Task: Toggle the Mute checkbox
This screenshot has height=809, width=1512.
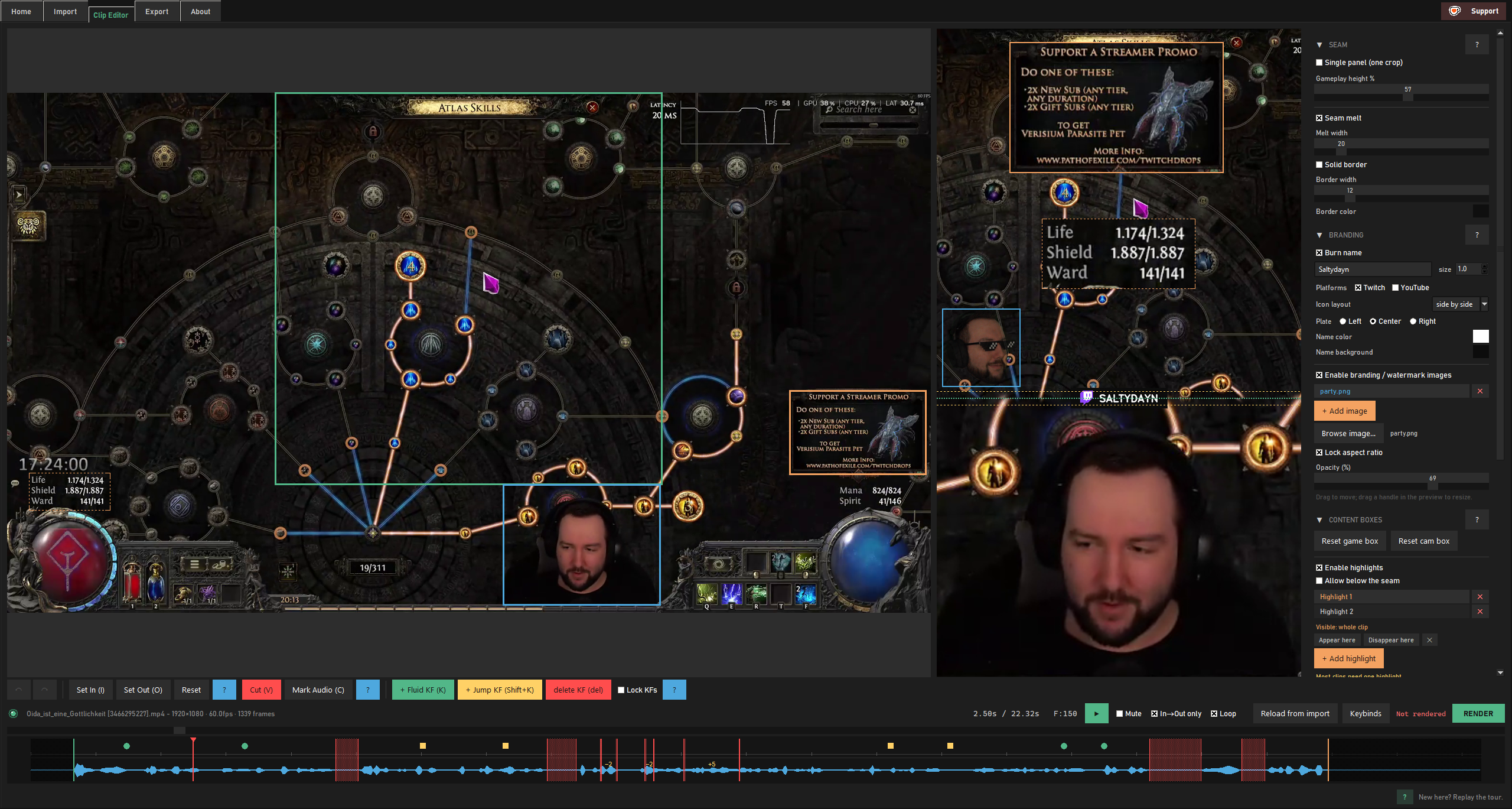Action: 1120,714
